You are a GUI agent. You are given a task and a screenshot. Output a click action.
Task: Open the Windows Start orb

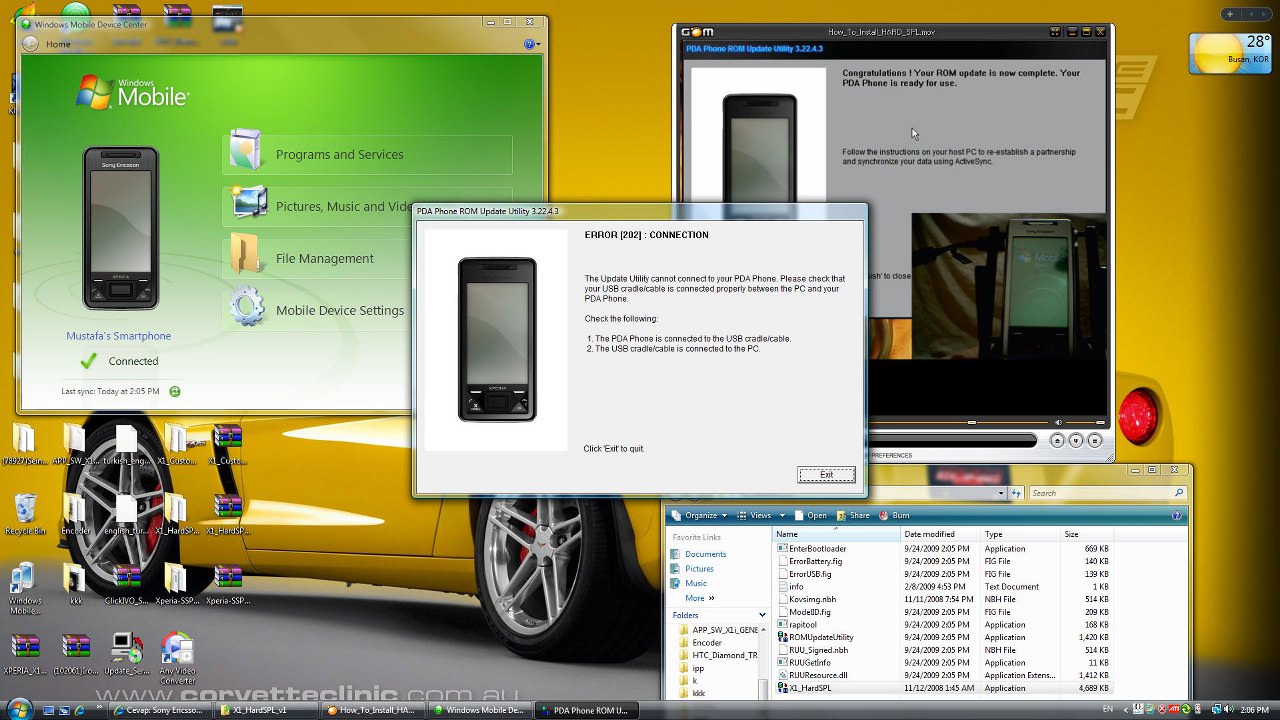pos(19,709)
